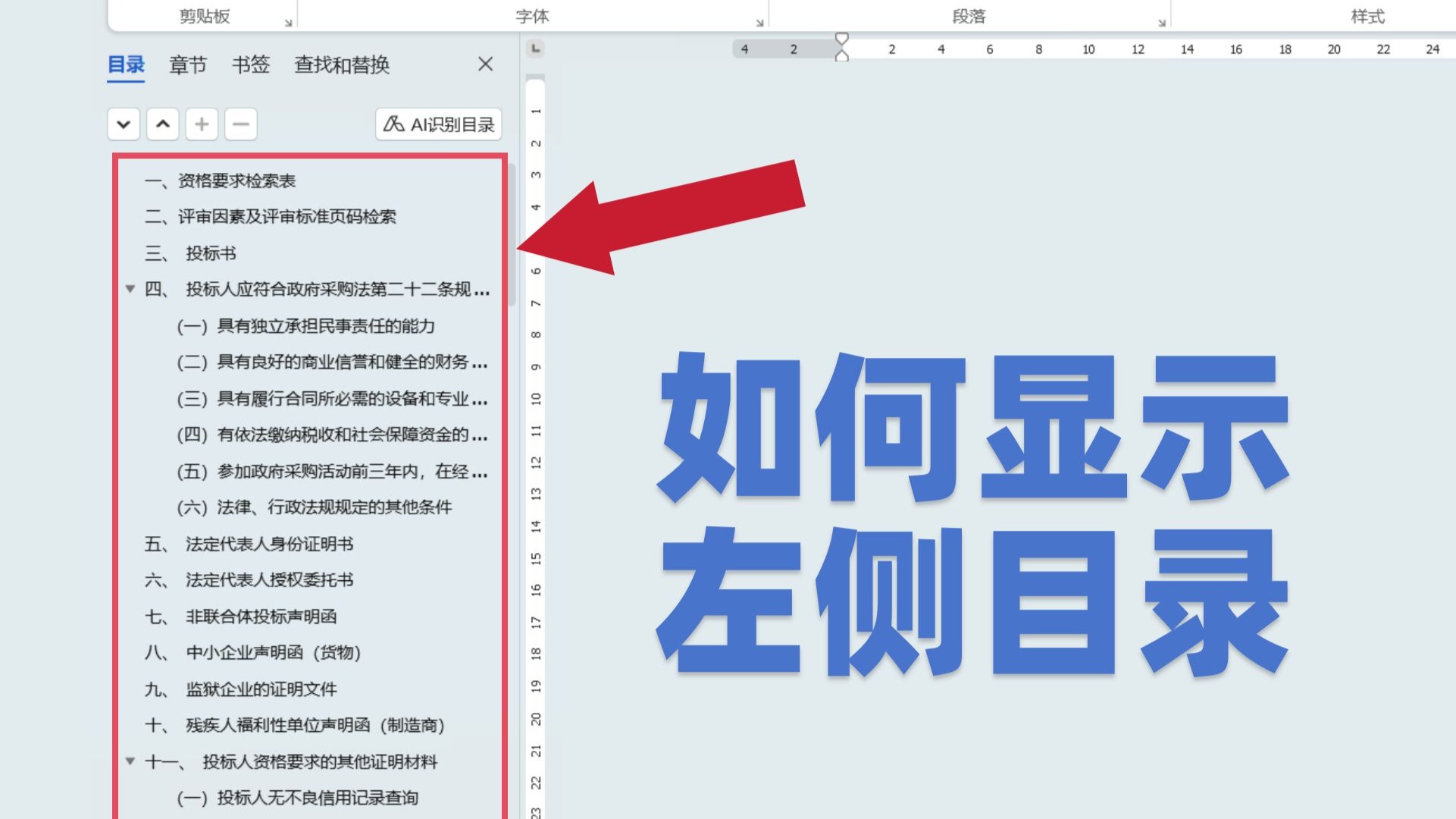Switch to the 章节 tab

187,65
